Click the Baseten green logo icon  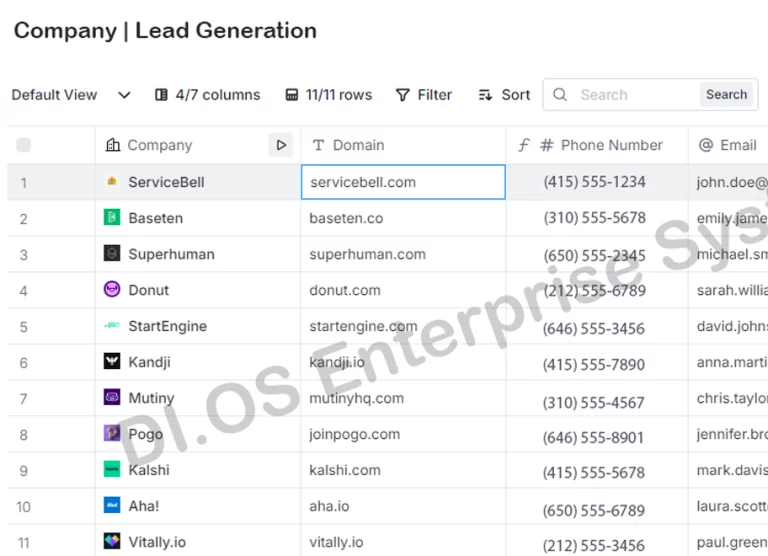tap(112, 218)
